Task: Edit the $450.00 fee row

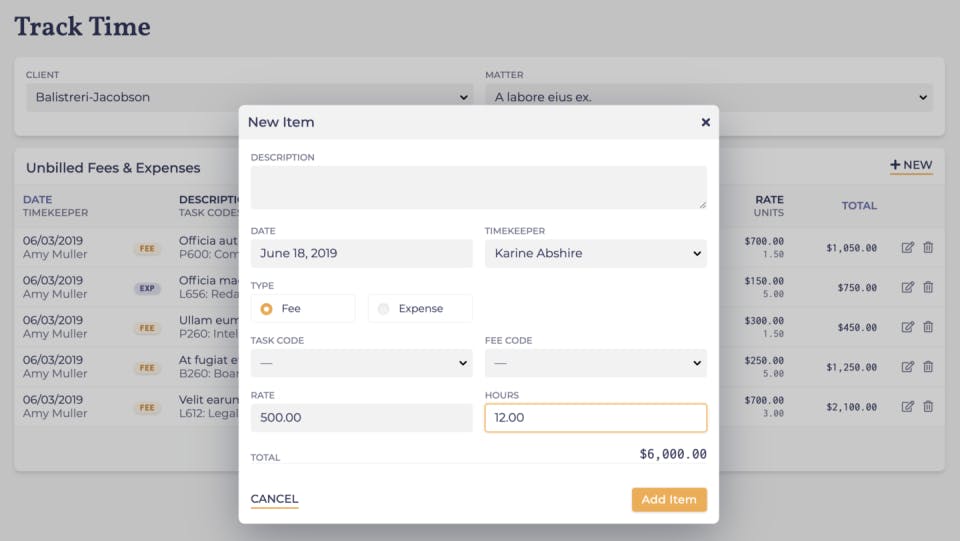Action: tap(907, 327)
